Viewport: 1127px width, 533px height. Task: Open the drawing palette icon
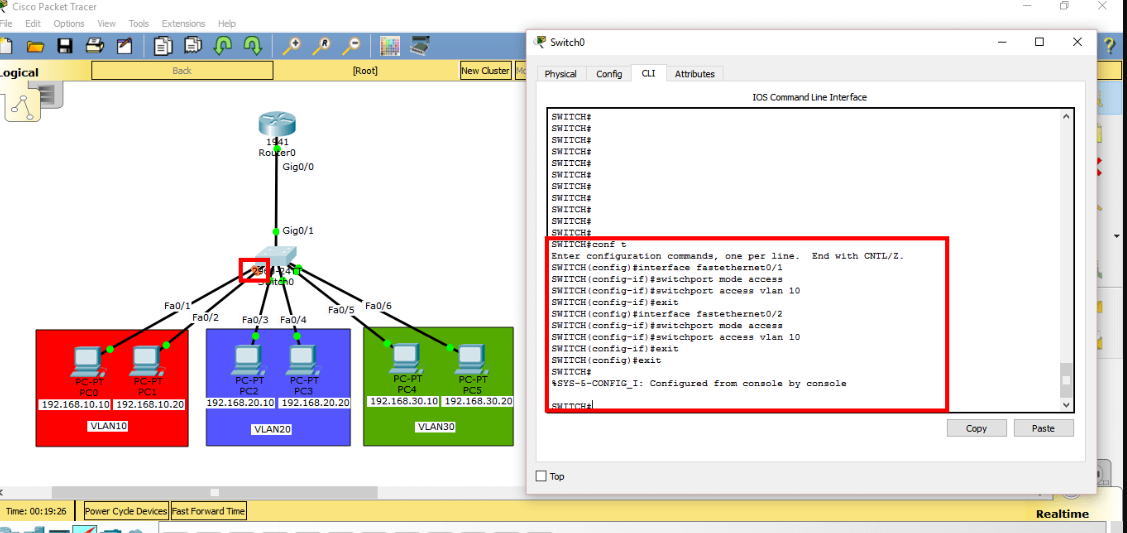[390, 47]
